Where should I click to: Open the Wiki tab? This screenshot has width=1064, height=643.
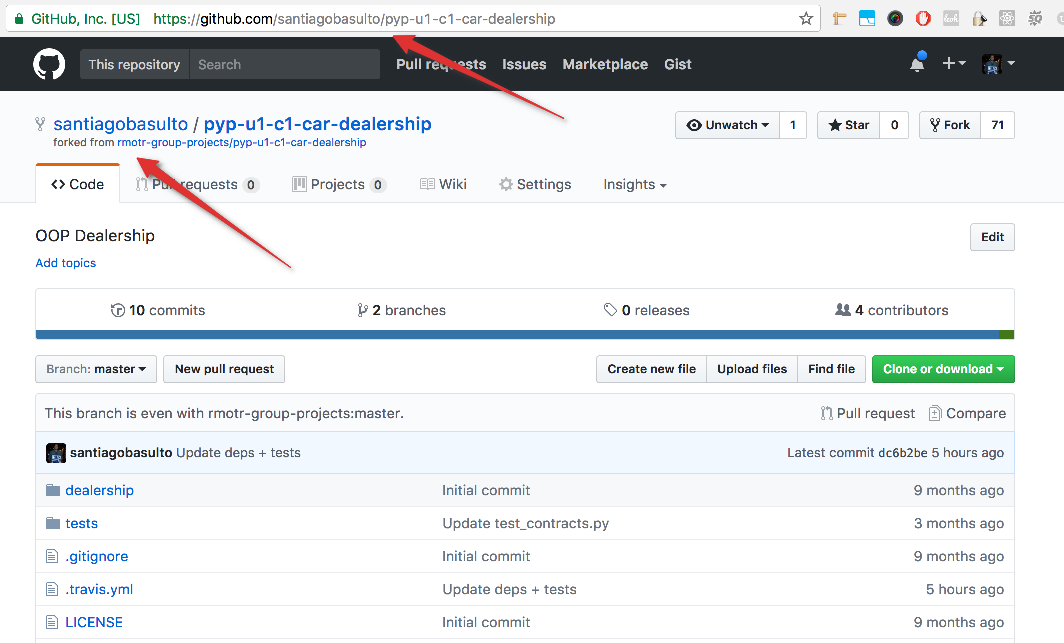tap(443, 184)
